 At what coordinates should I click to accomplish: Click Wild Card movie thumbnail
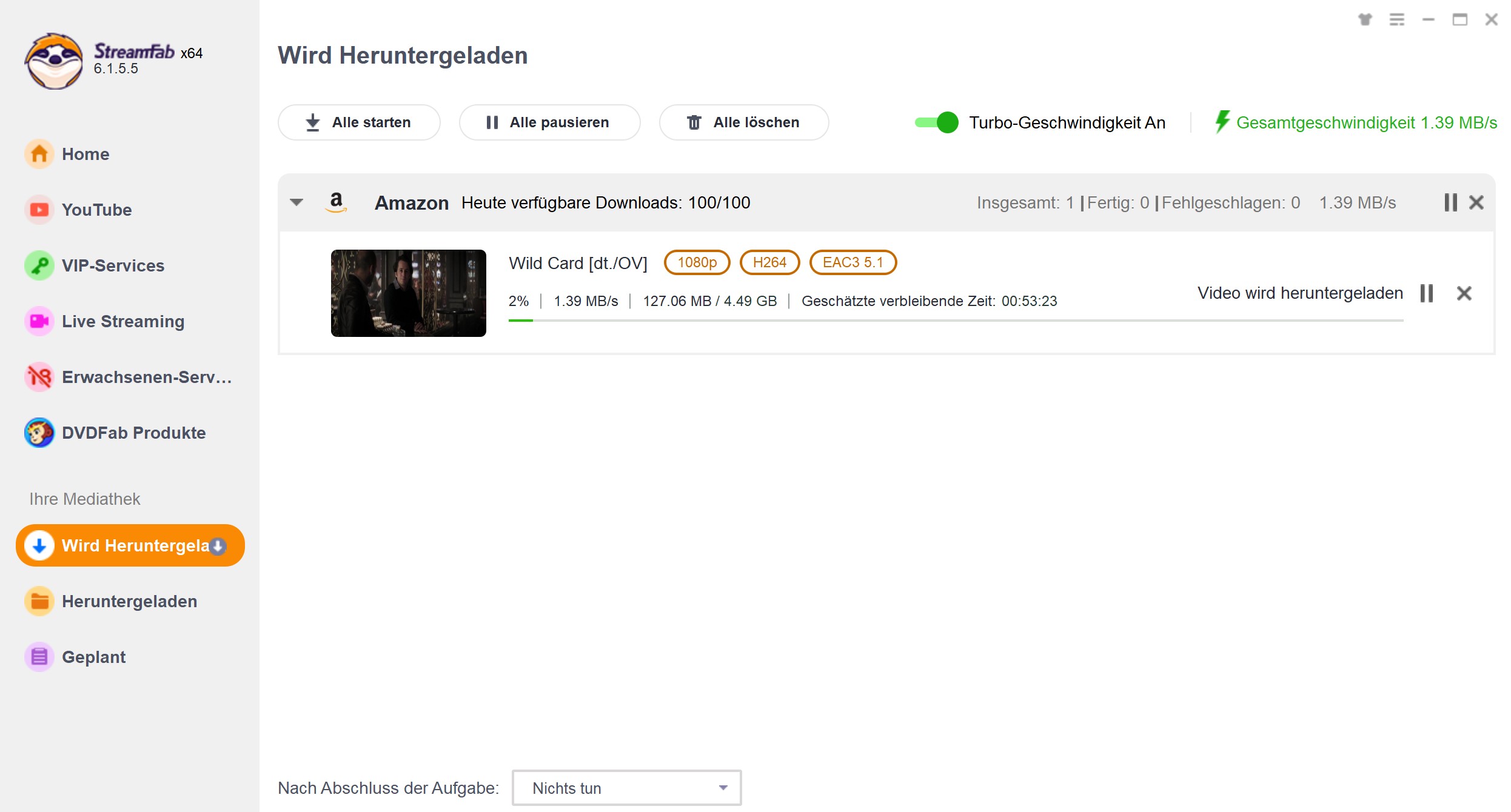point(409,293)
